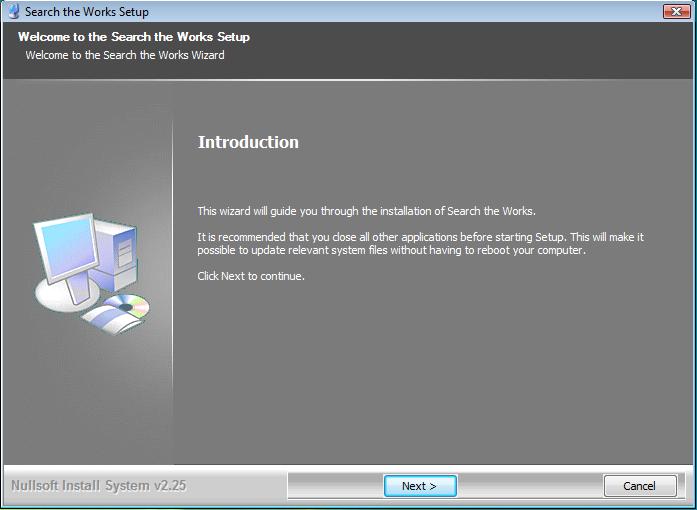697x510 pixels.
Task: Click the computer and CD illustration
Action: 92,273
